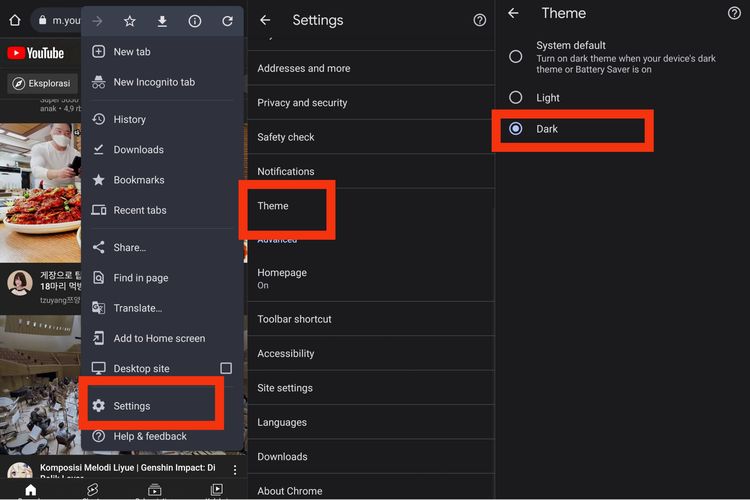Tap the Recent tabs devices icon

pyautogui.click(x=99, y=210)
